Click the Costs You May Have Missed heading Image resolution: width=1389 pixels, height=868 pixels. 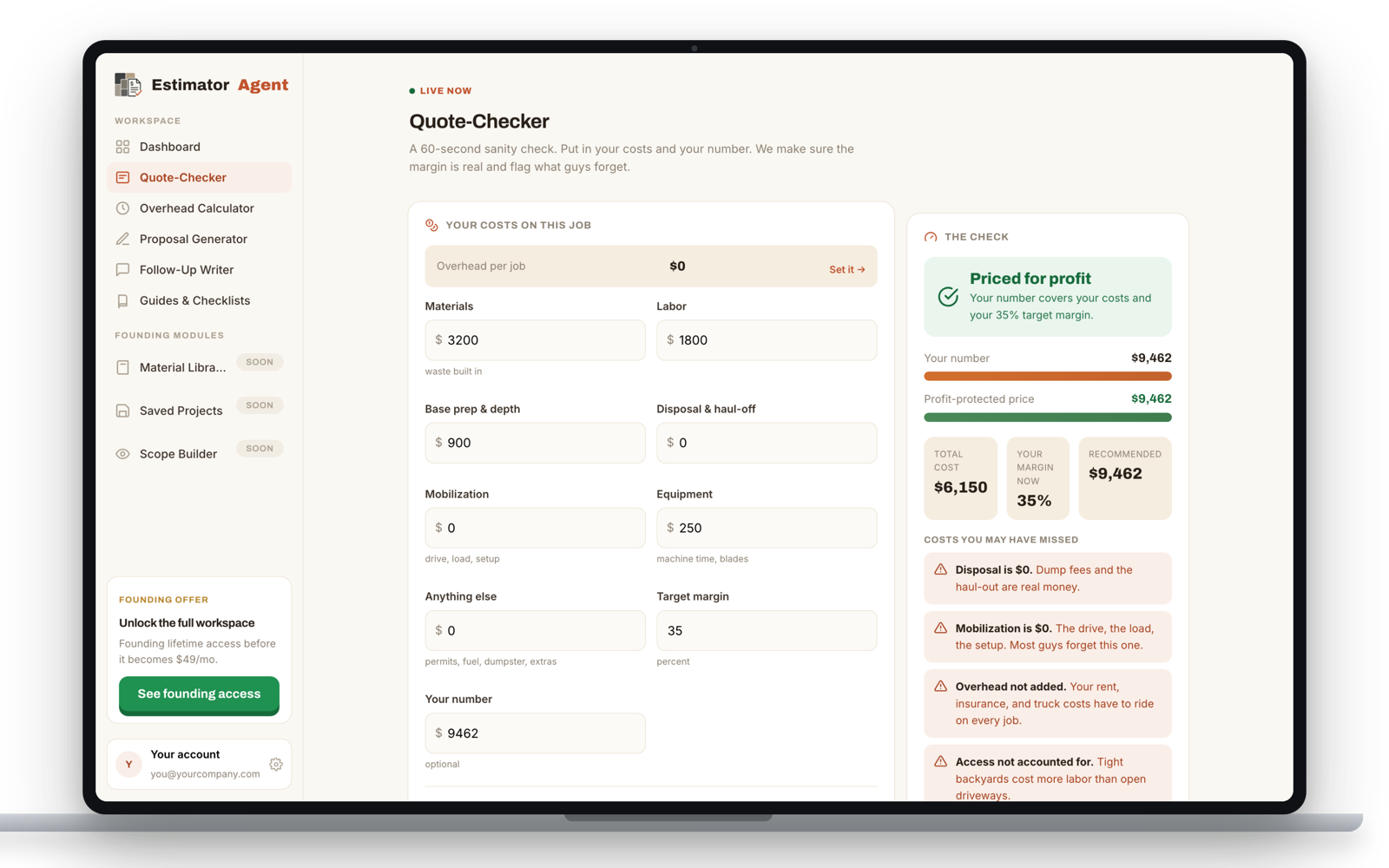point(1001,540)
